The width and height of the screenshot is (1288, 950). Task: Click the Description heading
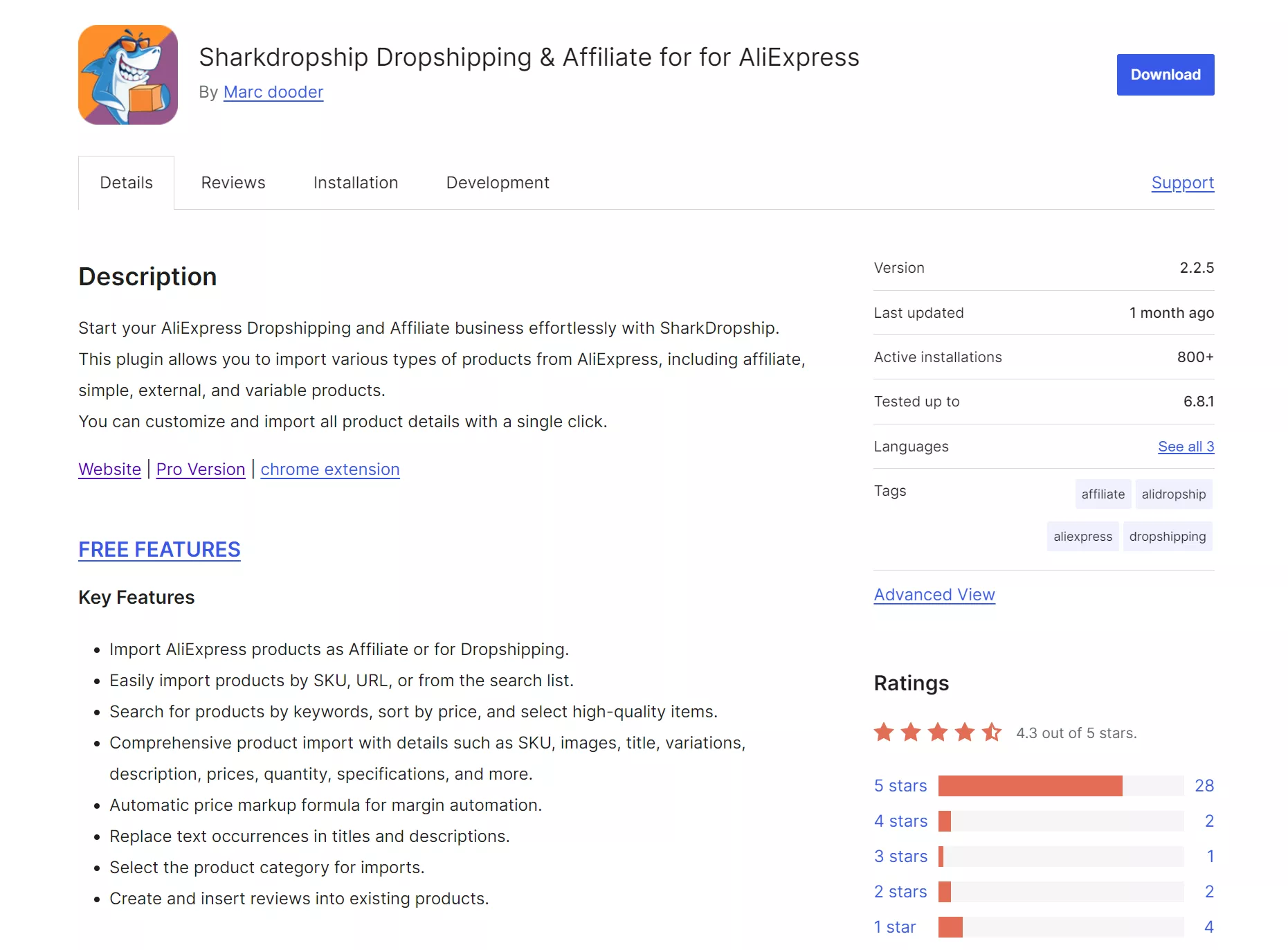click(147, 276)
